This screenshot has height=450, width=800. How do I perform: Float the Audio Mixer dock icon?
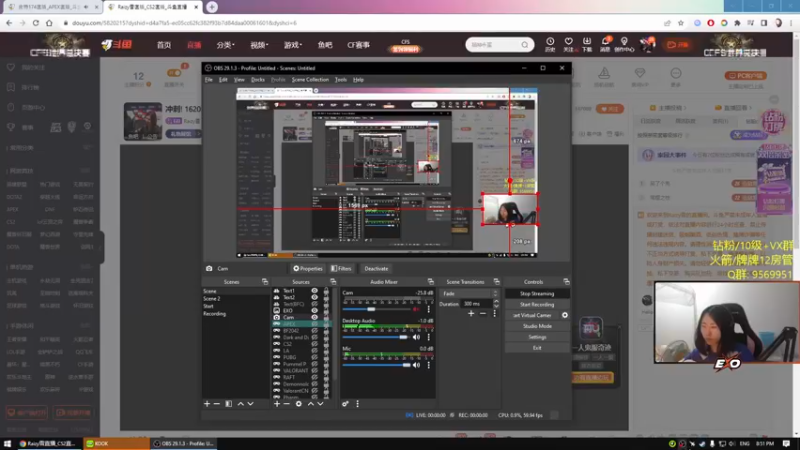431,282
